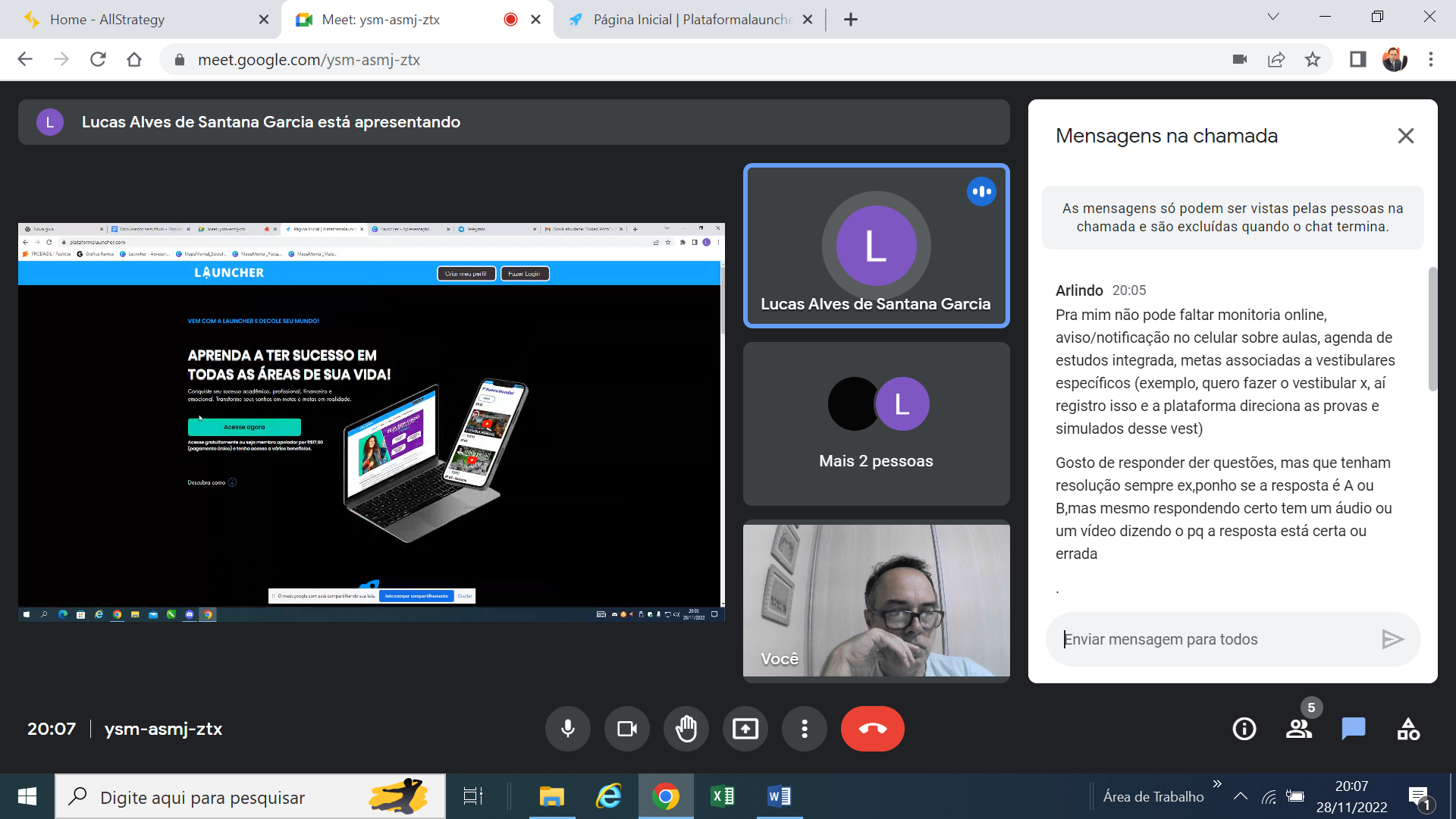
Task: Raise hand in the meeting
Action: [x=686, y=729]
